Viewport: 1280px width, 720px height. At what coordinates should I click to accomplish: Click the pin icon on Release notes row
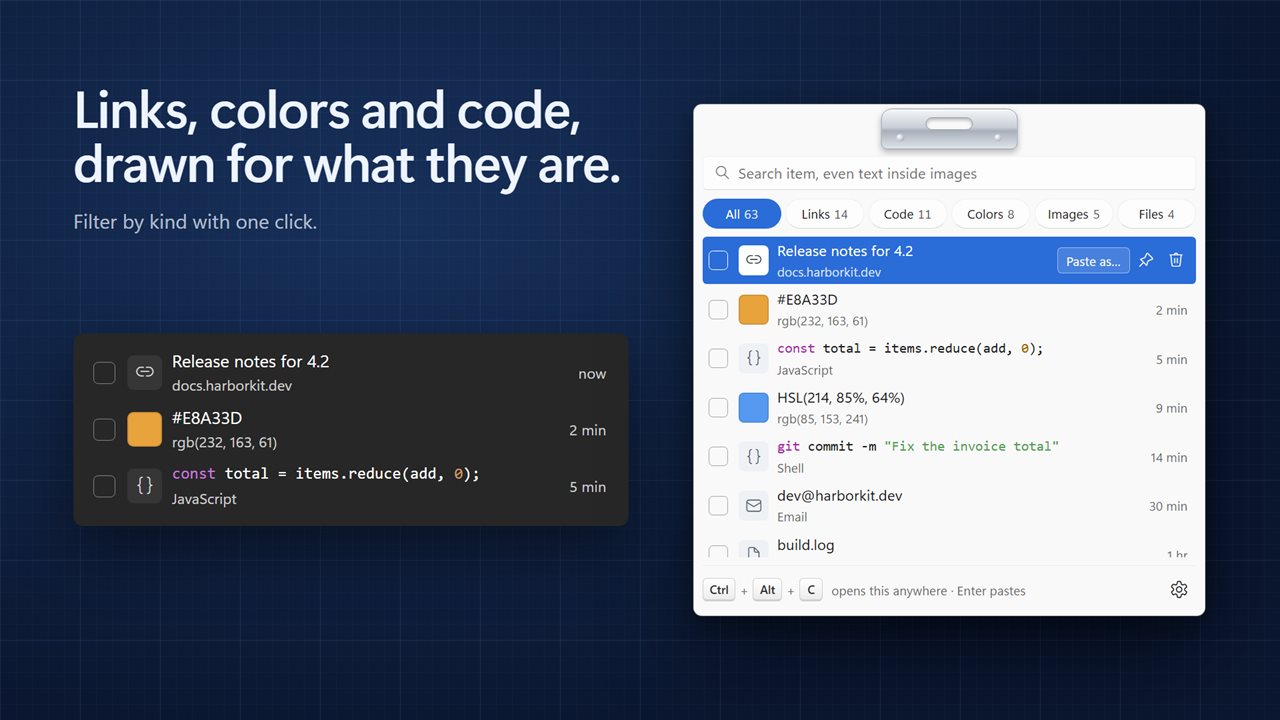pyautogui.click(x=1146, y=260)
